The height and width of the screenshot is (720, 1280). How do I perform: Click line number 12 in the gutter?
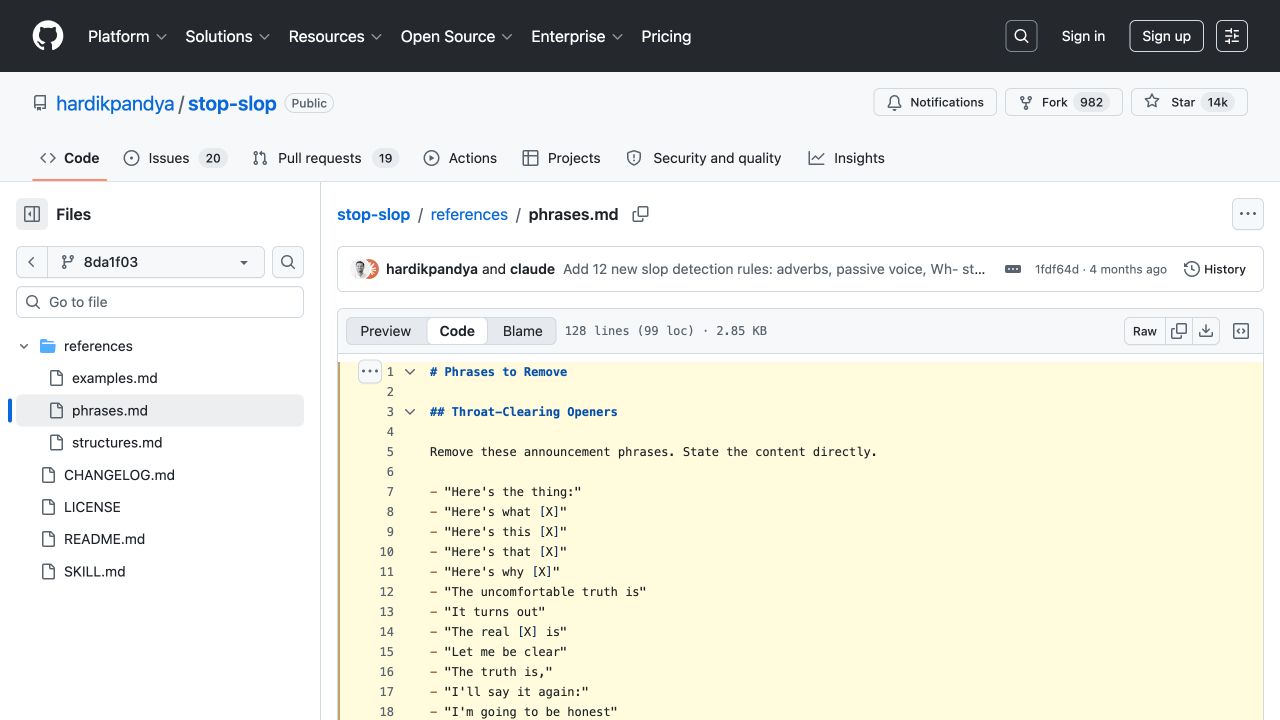click(x=387, y=591)
